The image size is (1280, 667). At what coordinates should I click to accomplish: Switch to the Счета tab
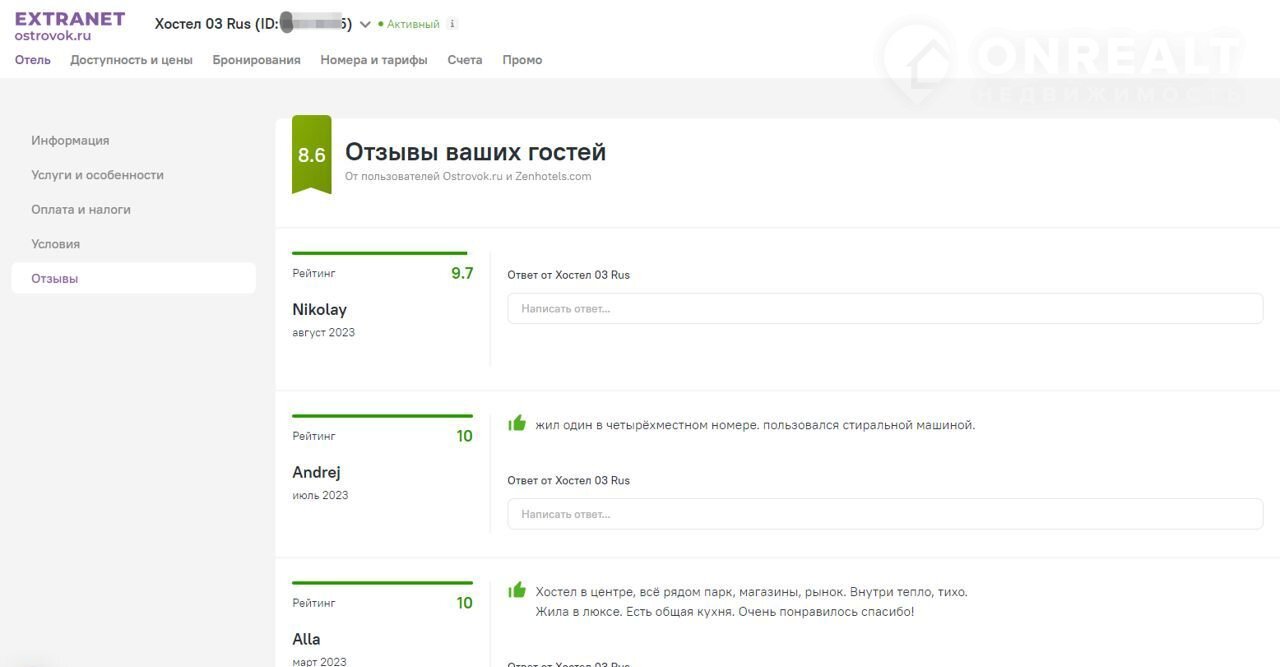click(x=464, y=60)
